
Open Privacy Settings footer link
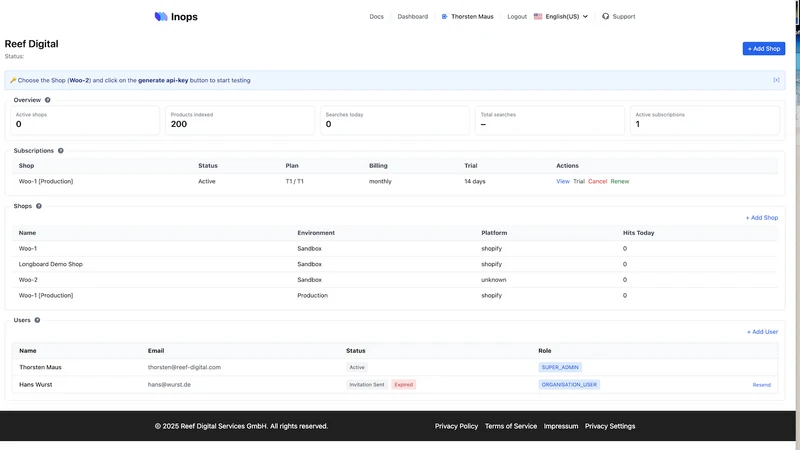(610, 426)
